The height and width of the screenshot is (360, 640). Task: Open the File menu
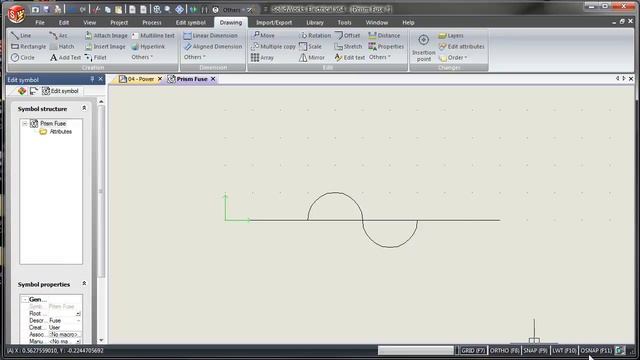click(40, 22)
